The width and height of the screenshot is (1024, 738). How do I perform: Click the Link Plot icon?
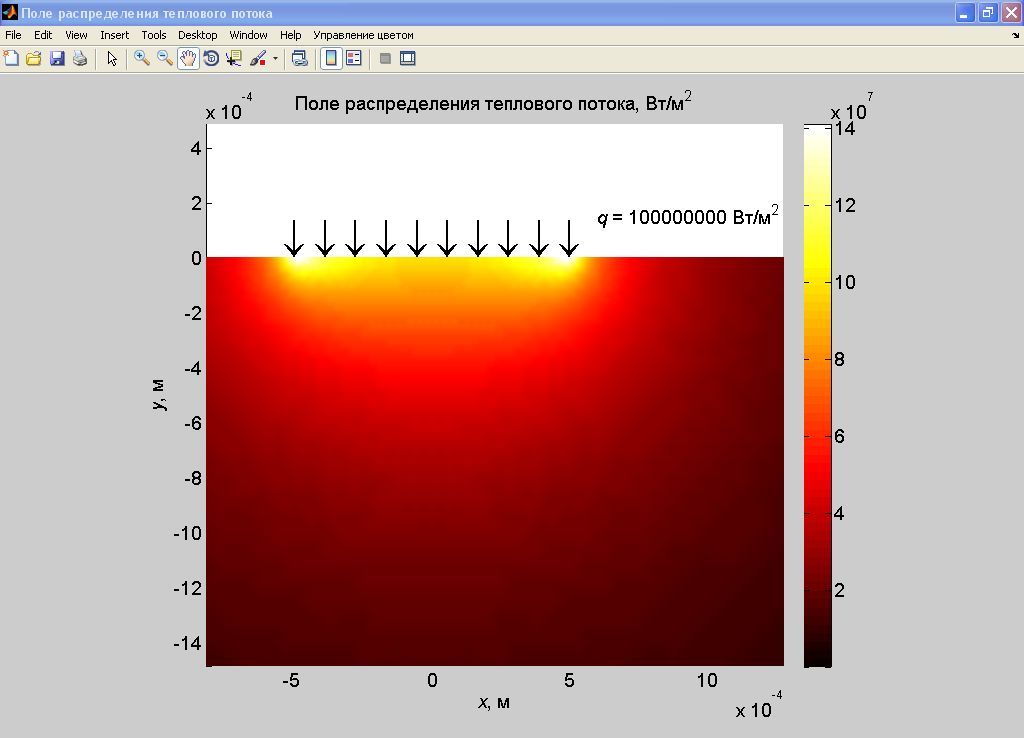click(x=299, y=59)
